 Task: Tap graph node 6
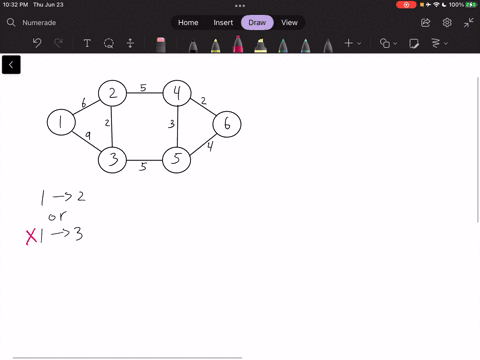[x=227, y=124]
